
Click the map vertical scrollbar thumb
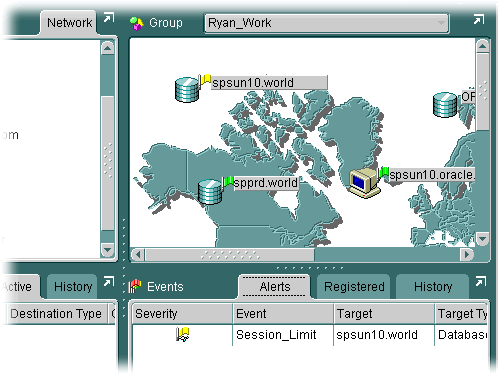482,91
